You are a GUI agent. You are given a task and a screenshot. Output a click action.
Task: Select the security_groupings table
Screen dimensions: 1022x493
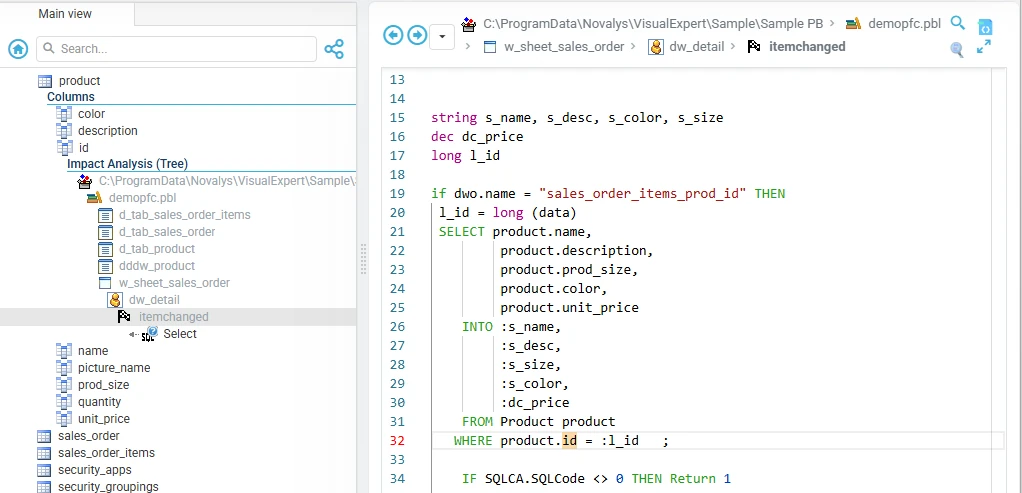tap(108, 486)
